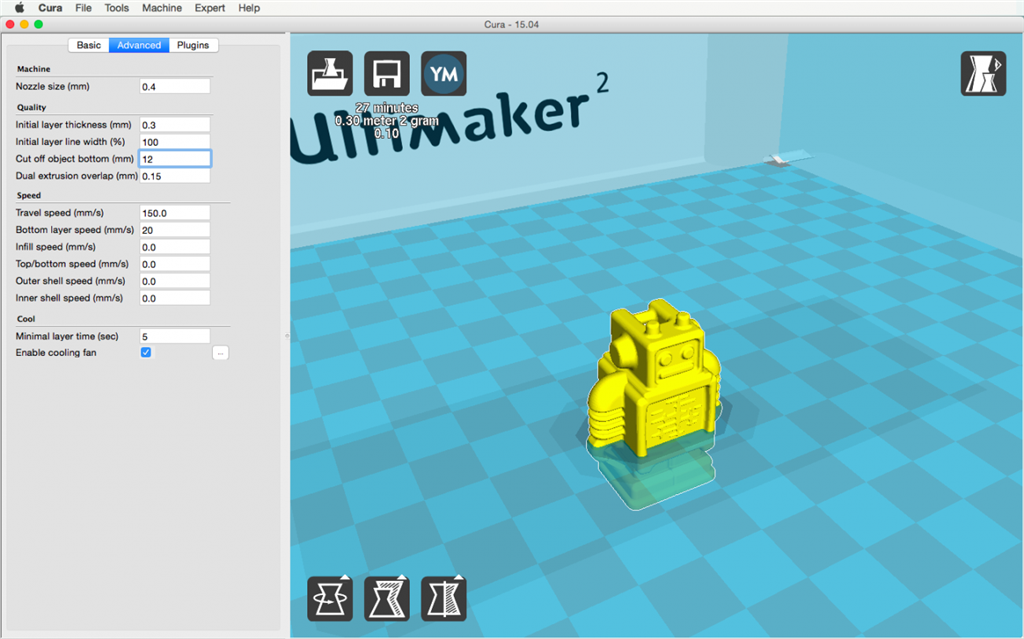Viewport: 1024px width, 639px height.
Task: Click the 'Cool' section heading
Action: coord(26,319)
